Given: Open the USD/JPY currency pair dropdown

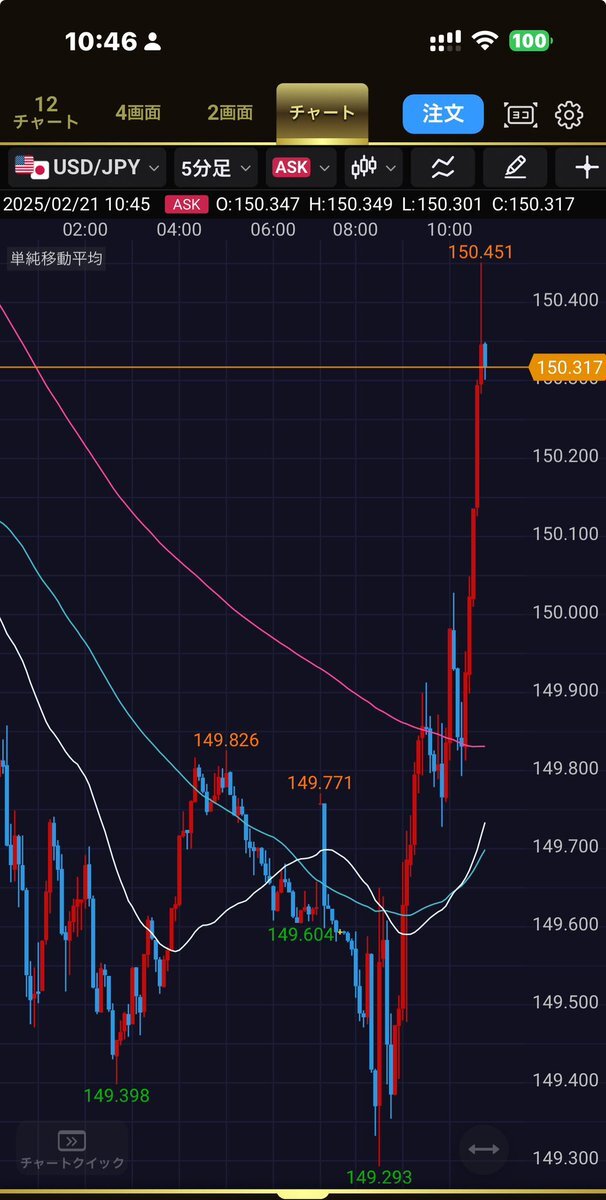Looking at the screenshot, I should (x=90, y=167).
